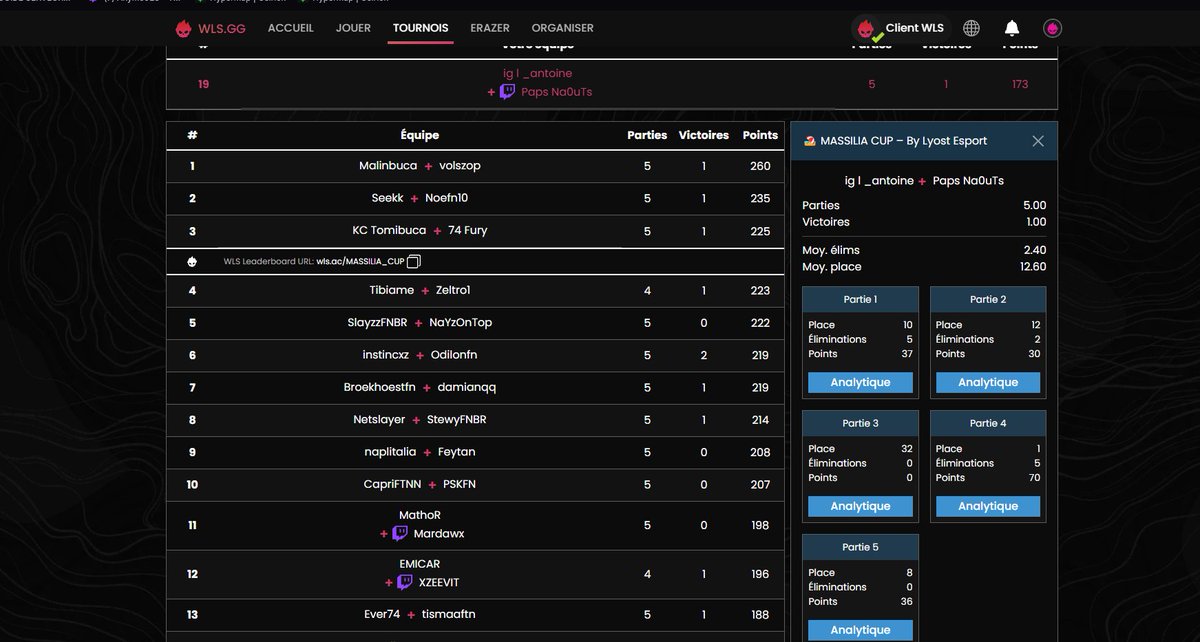Click the Partie 1 card header
This screenshot has width=1200, height=642.
[x=860, y=299]
